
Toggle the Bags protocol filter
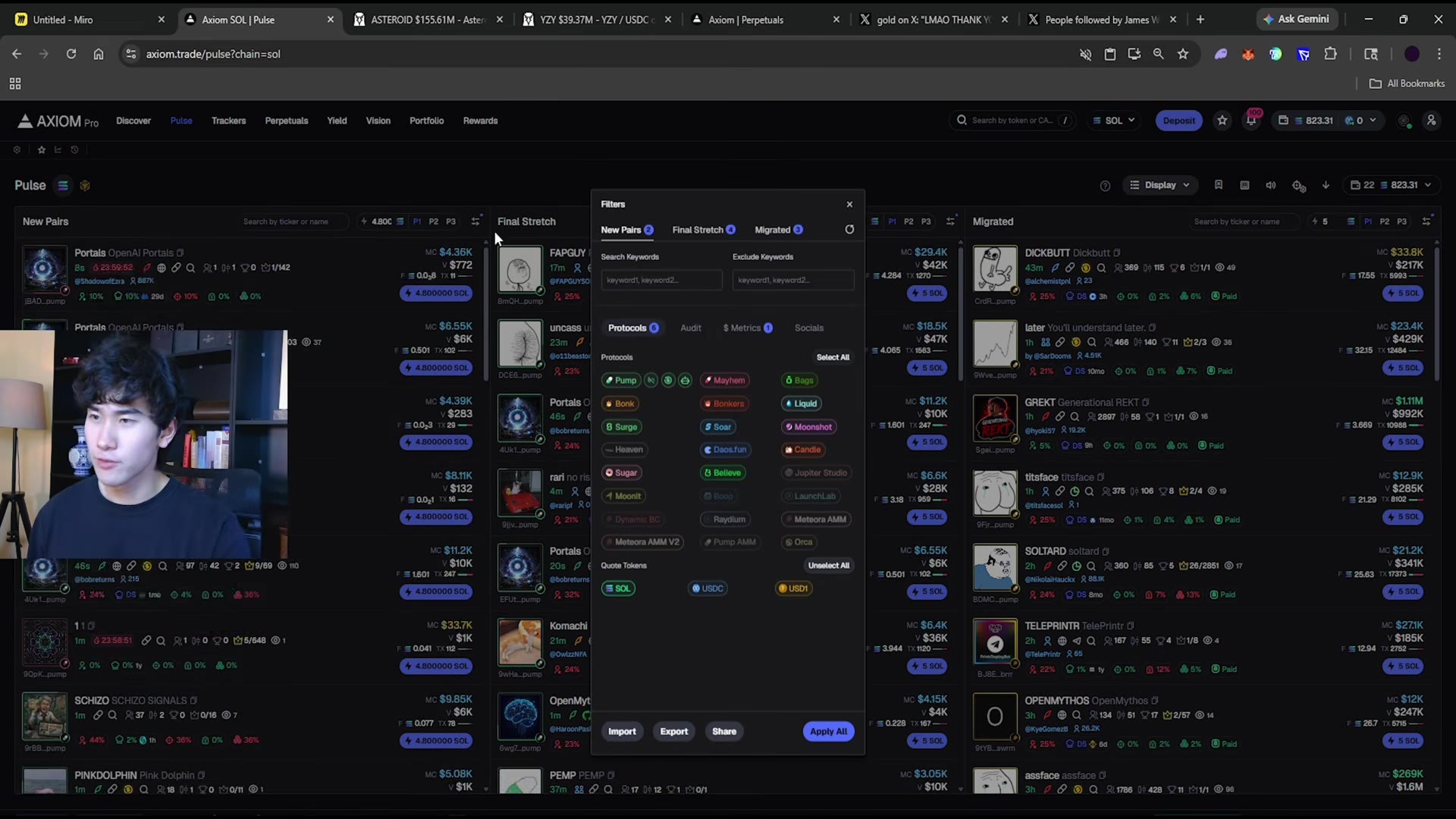pyautogui.click(x=799, y=381)
